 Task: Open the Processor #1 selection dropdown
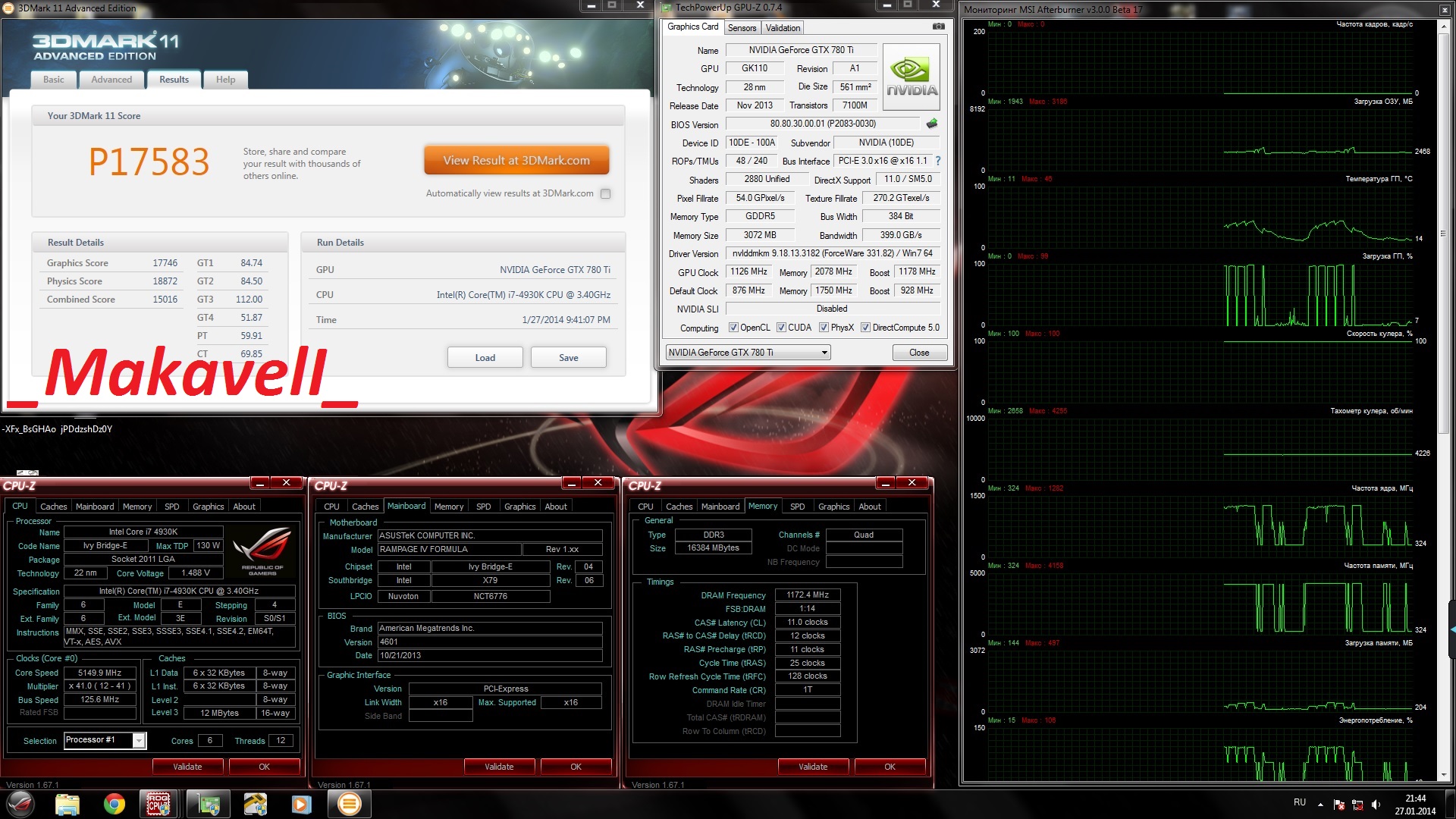click(x=139, y=740)
